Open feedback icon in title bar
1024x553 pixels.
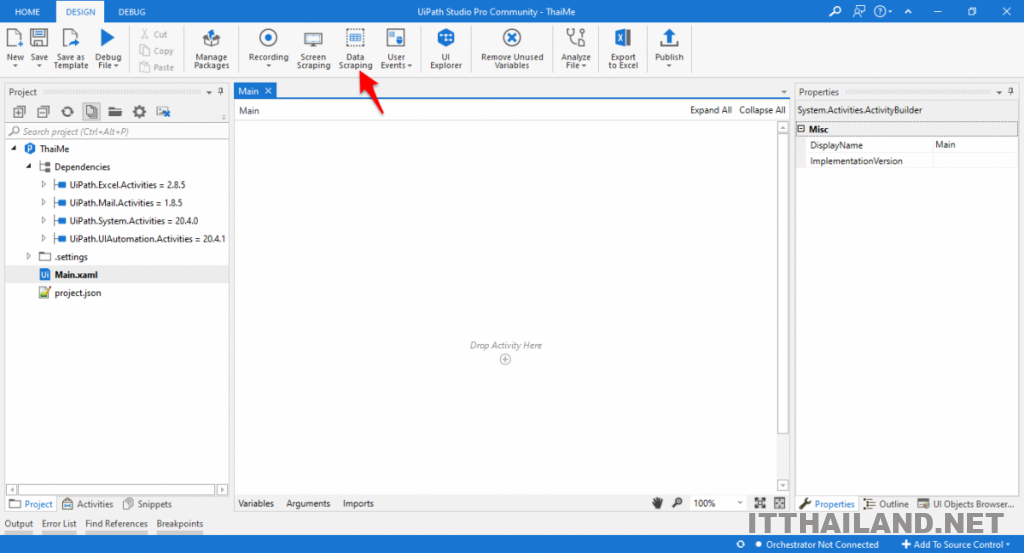(859, 11)
